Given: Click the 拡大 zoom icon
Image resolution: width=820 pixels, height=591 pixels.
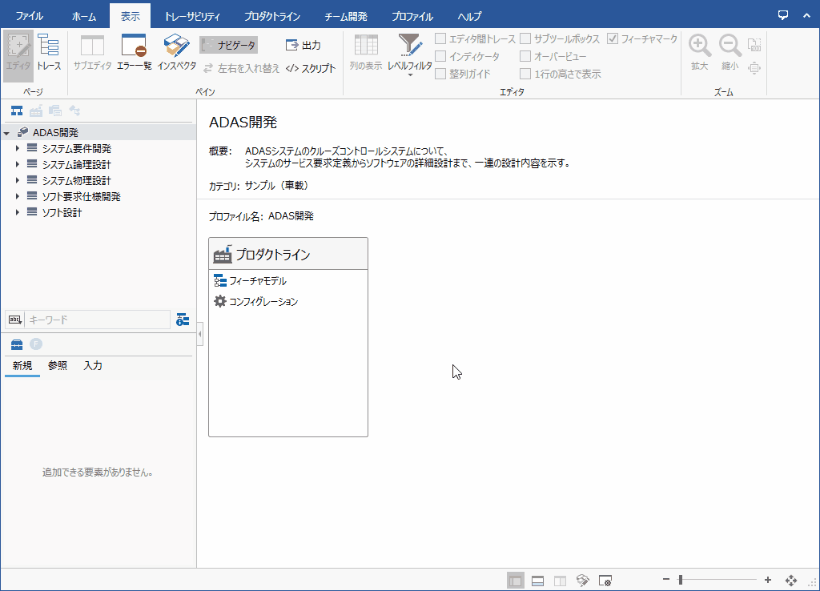Looking at the screenshot, I should 698,50.
